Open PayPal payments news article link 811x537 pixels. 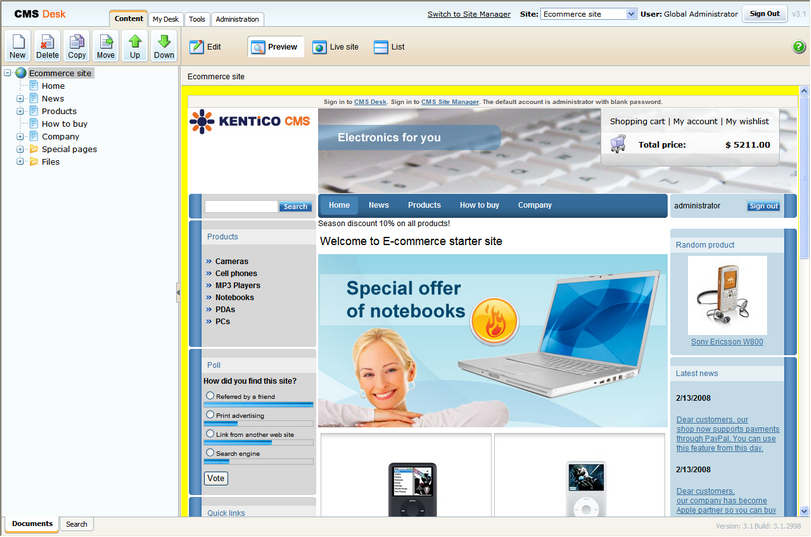727,434
